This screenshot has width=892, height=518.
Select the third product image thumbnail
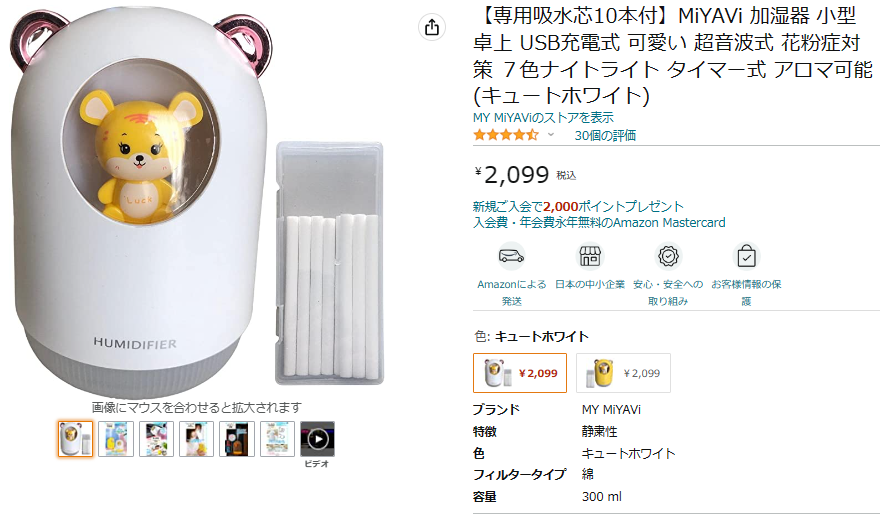tap(156, 439)
